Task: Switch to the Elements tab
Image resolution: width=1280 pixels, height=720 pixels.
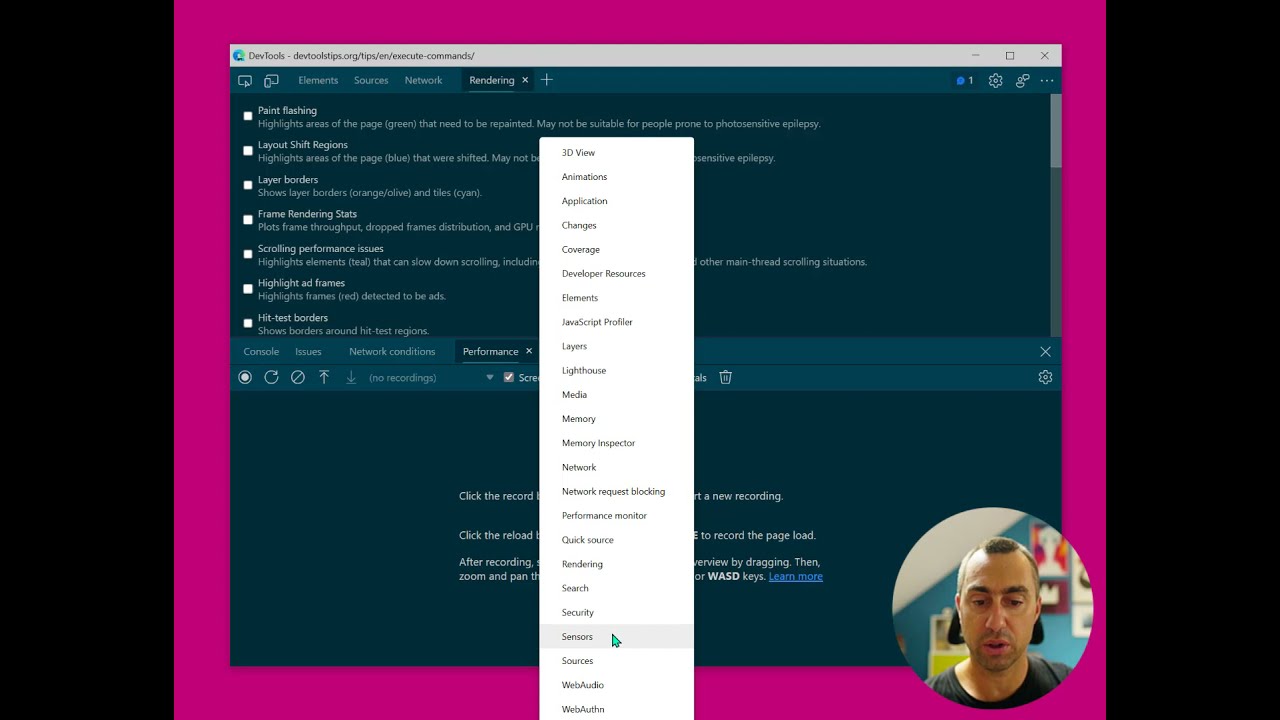Action: (x=318, y=80)
